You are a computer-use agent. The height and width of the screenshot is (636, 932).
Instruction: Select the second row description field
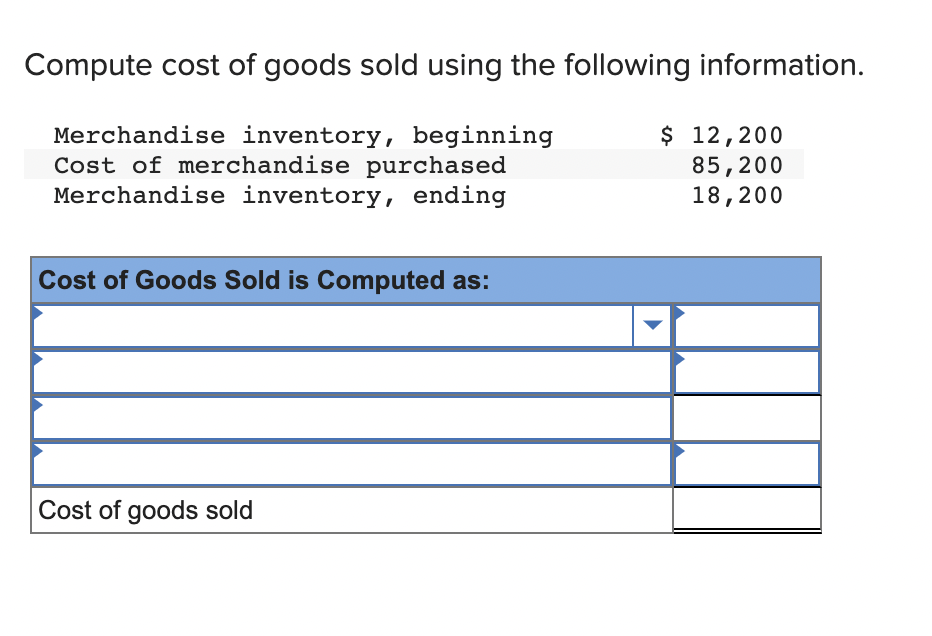350,371
